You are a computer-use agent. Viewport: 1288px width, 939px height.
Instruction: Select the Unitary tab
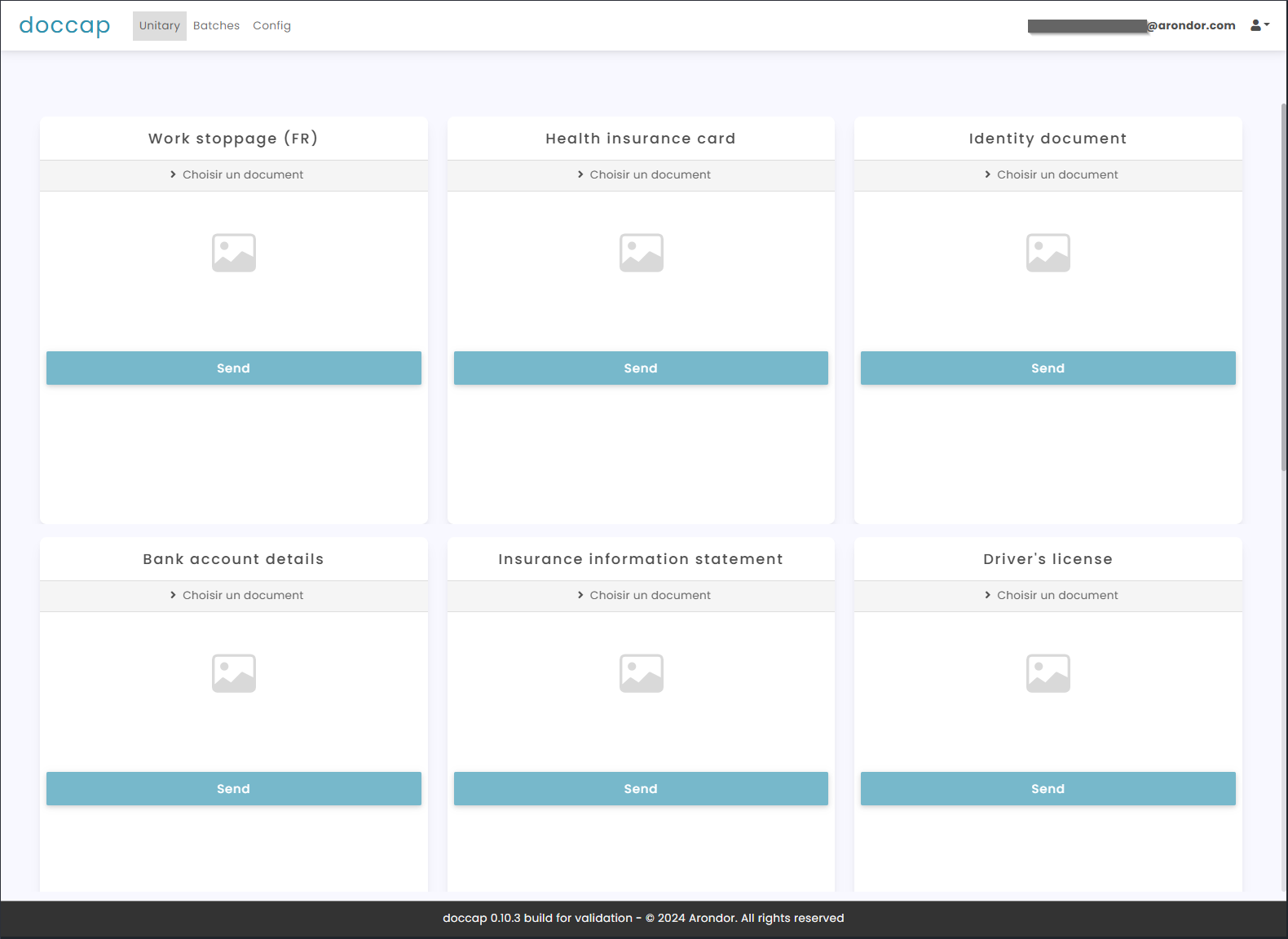[x=159, y=26]
